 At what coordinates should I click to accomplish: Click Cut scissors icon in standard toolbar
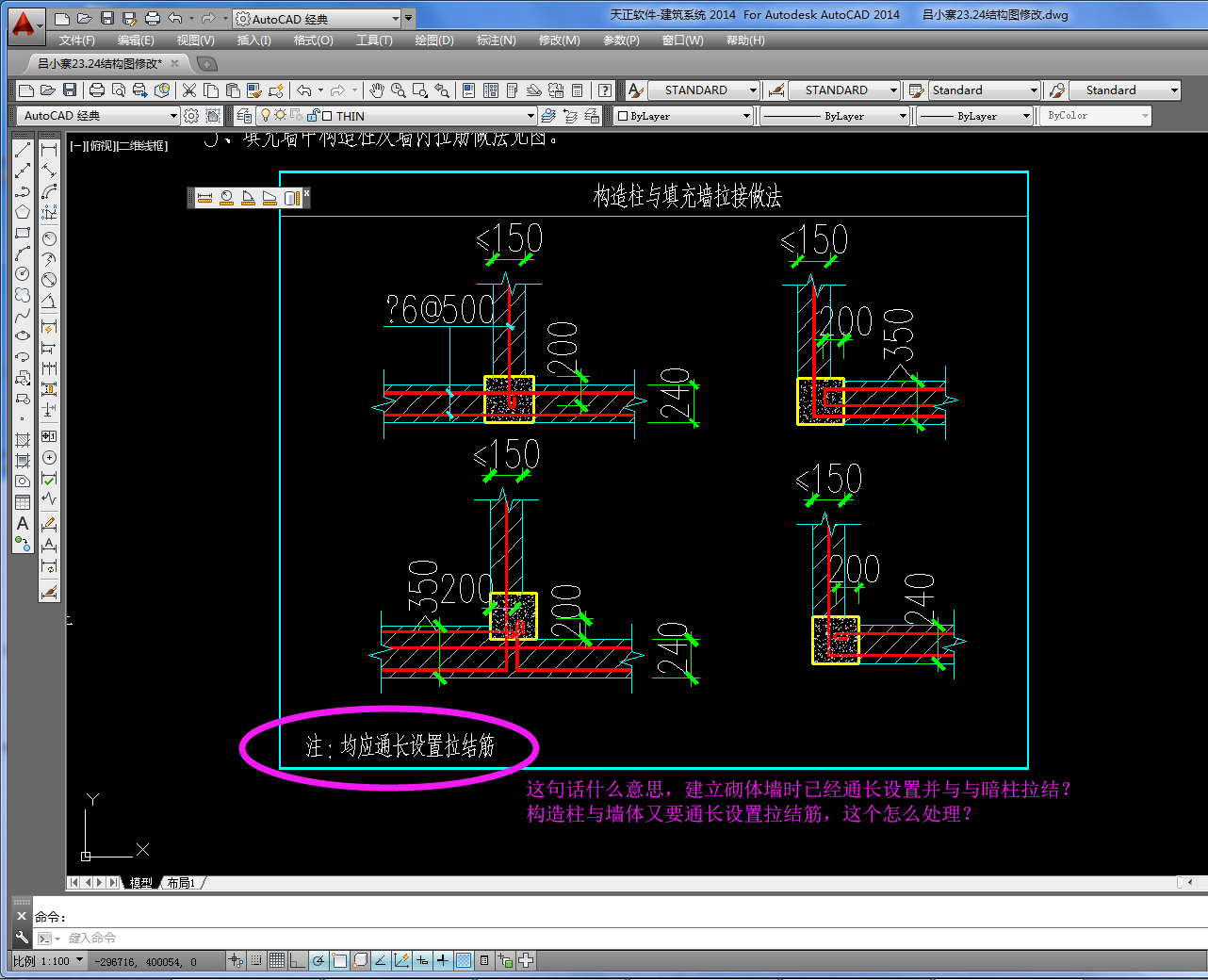189,90
